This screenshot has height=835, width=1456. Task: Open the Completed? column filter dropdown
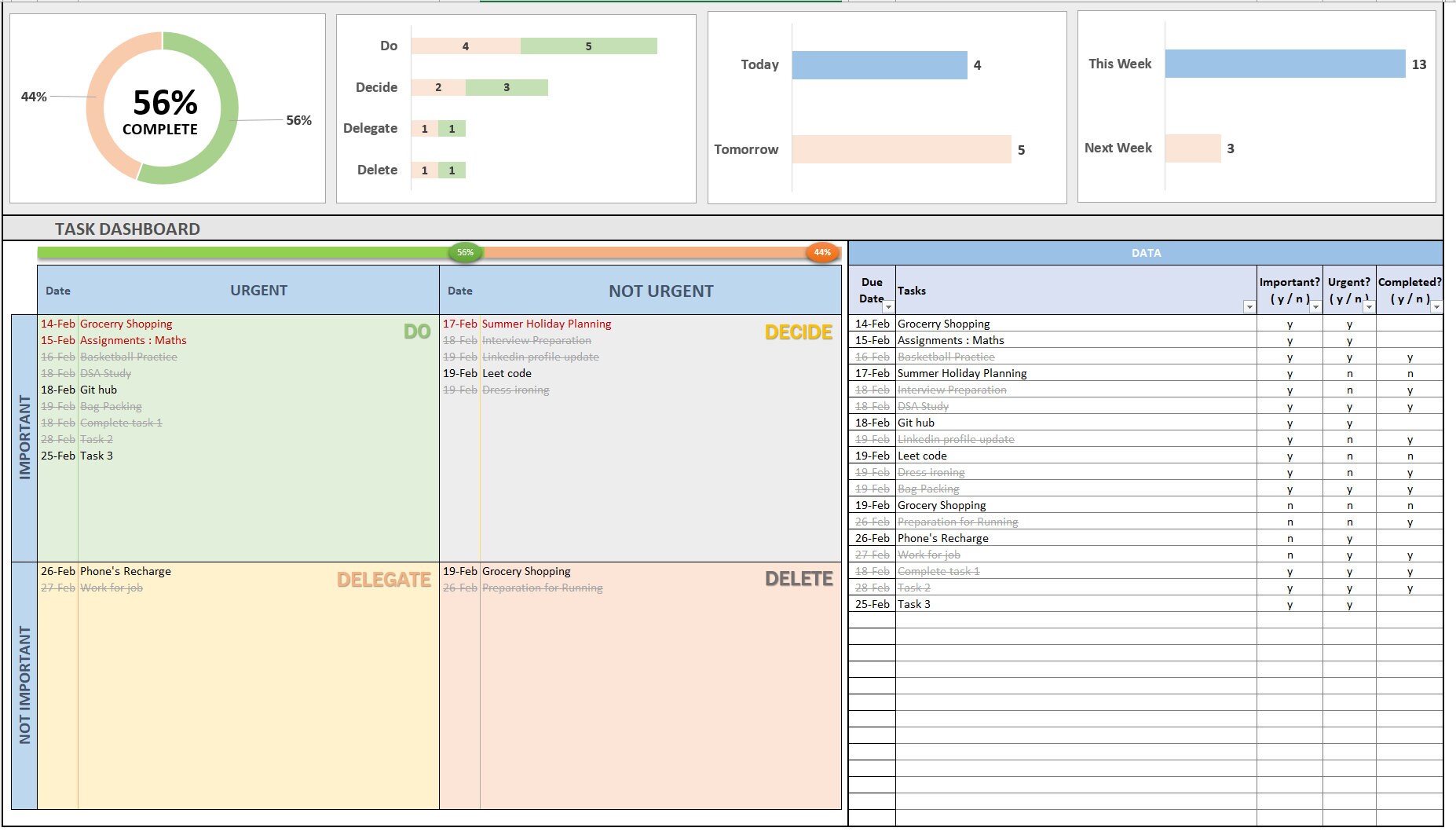pos(1436,308)
